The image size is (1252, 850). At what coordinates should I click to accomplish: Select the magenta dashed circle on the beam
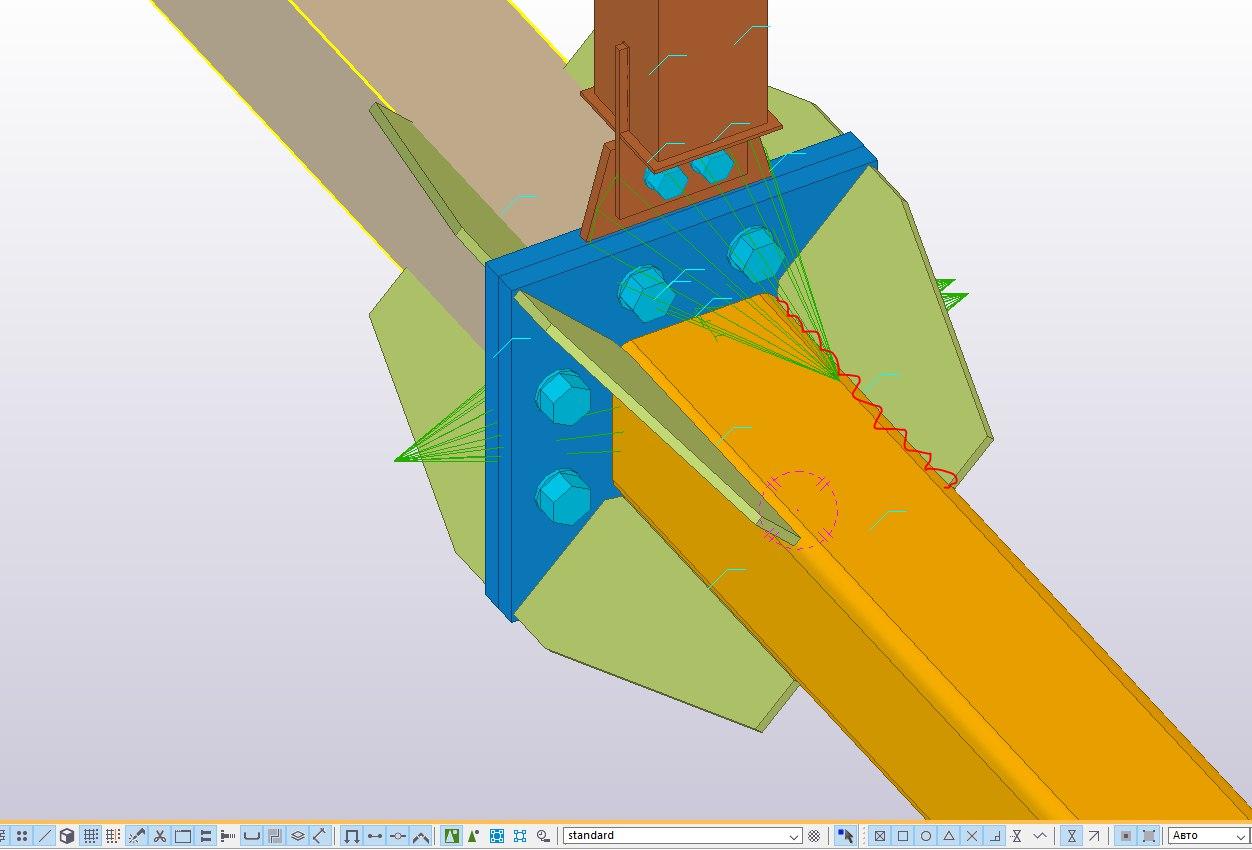[799, 509]
